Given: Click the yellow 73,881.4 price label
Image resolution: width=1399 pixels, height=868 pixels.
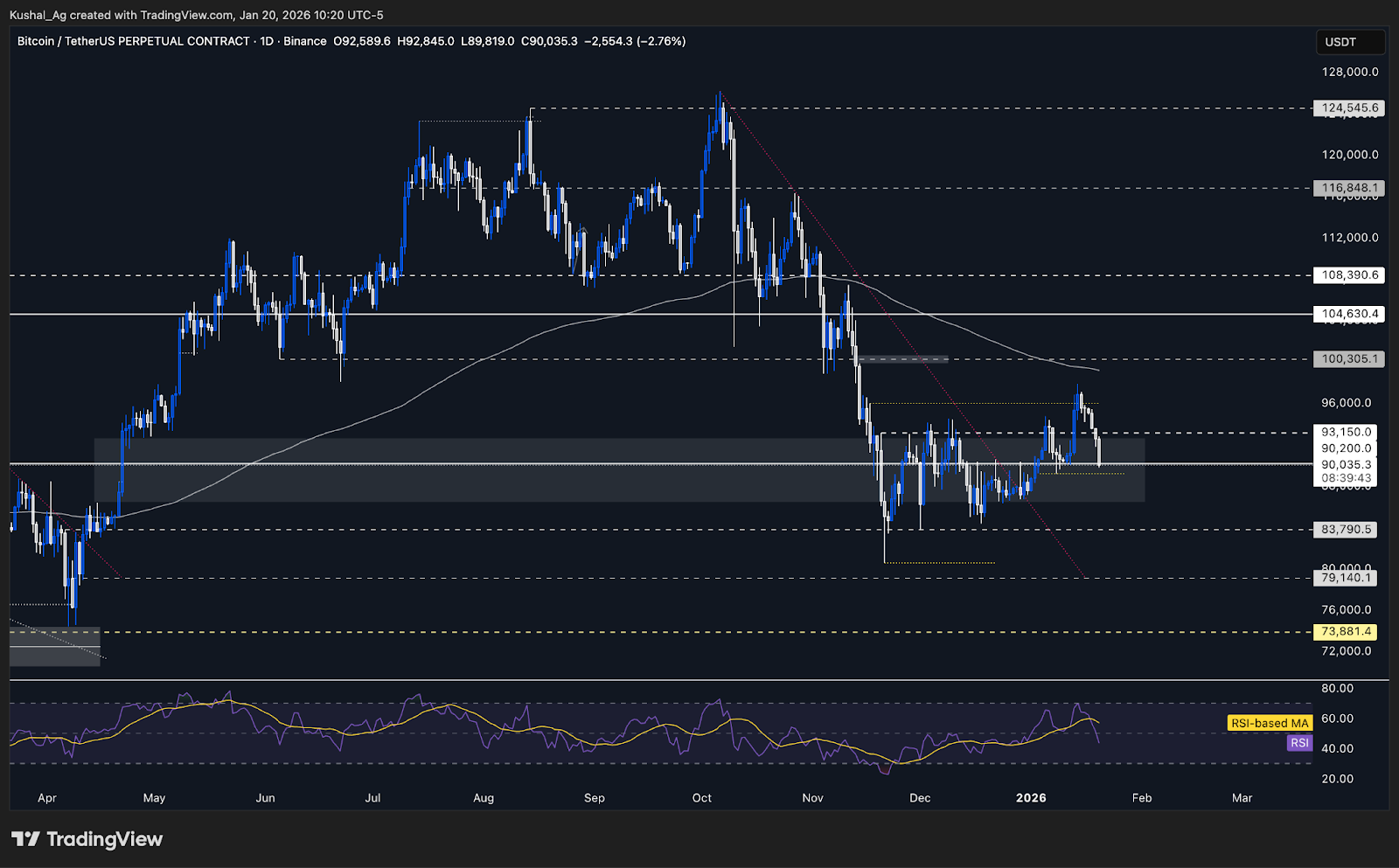Looking at the screenshot, I should [1346, 630].
